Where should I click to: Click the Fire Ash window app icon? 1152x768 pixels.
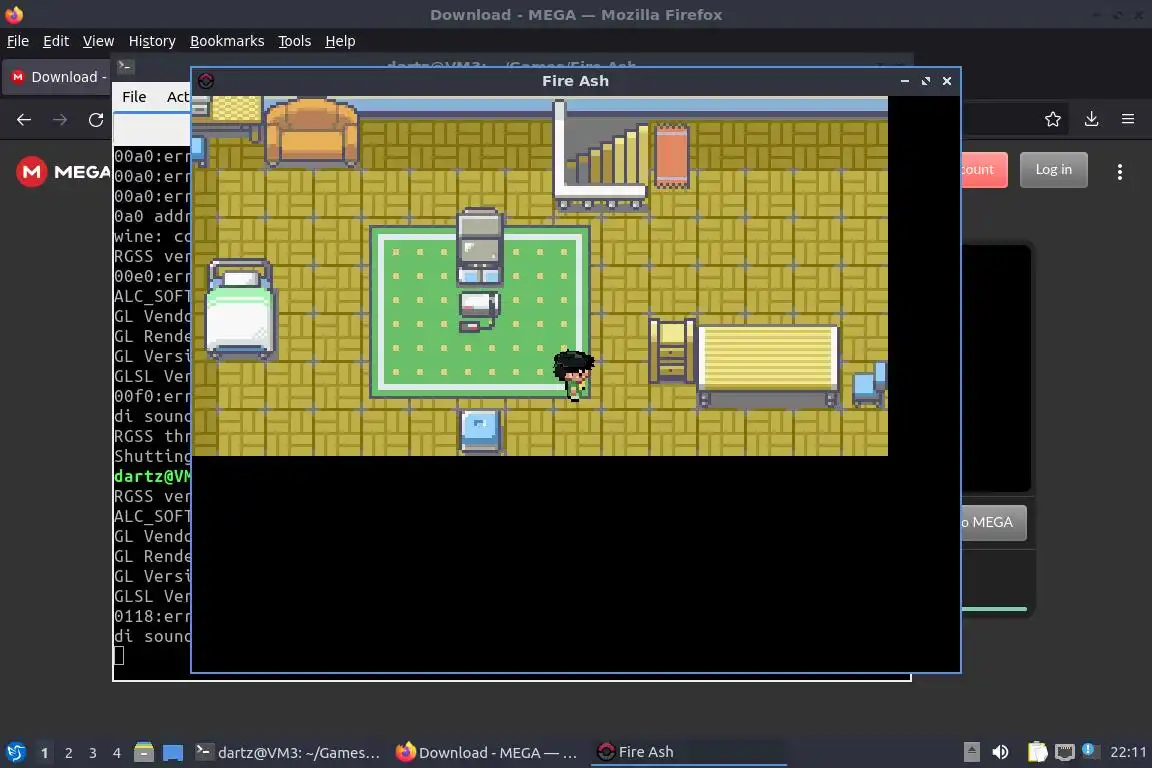pyautogui.click(x=206, y=81)
